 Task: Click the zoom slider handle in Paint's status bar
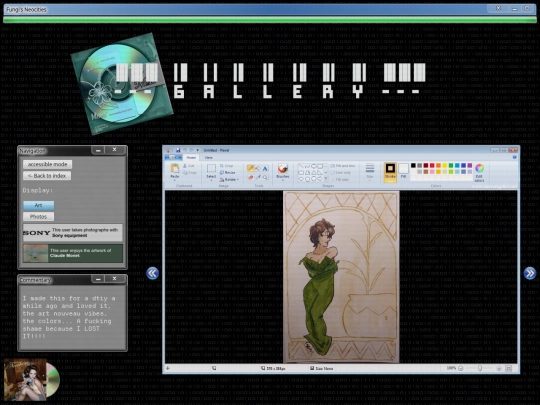480,368
